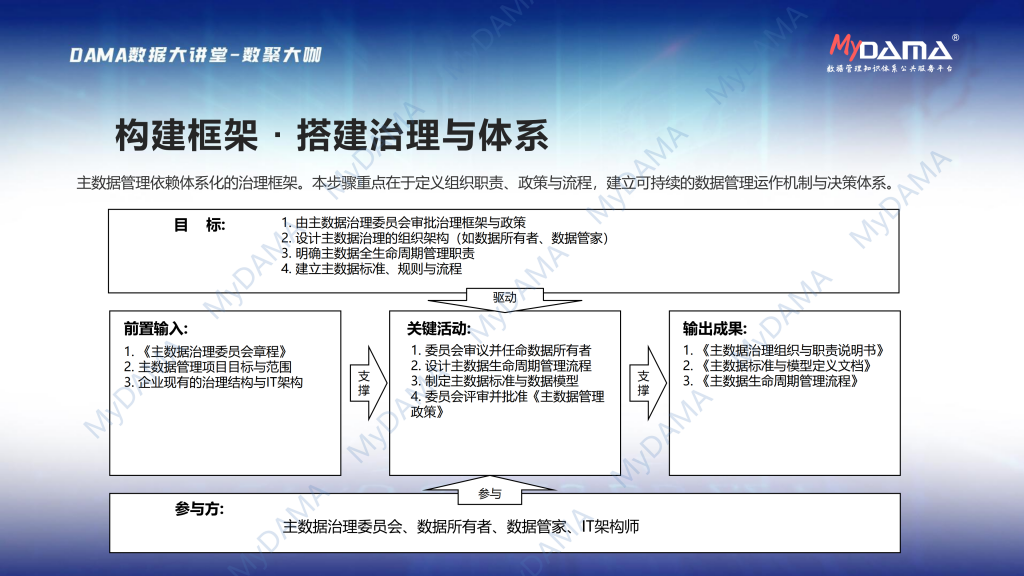This screenshot has width=1024, height=576.
Task: Click the participants list with IT架构师
Action: (x=461, y=527)
